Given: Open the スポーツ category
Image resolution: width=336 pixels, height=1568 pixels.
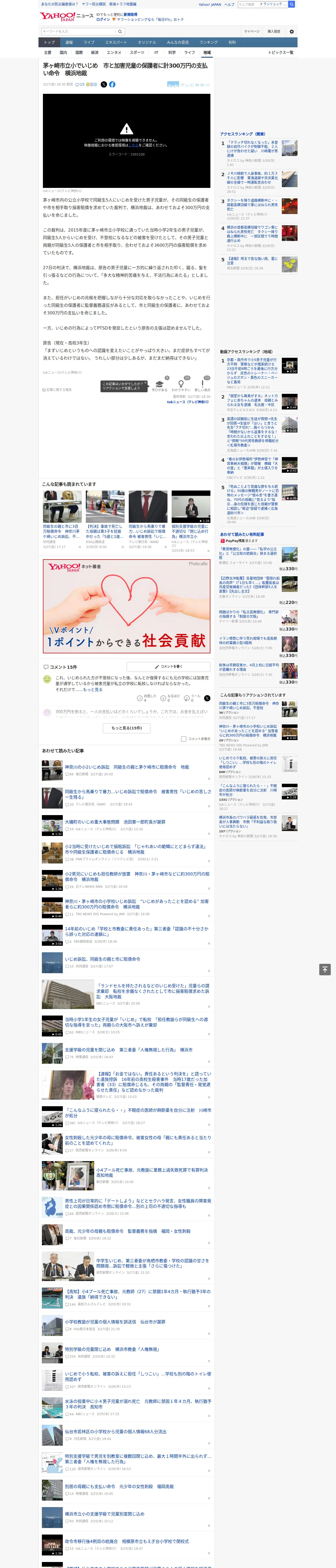Looking at the screenshot, I should click(x=137, y=52).
